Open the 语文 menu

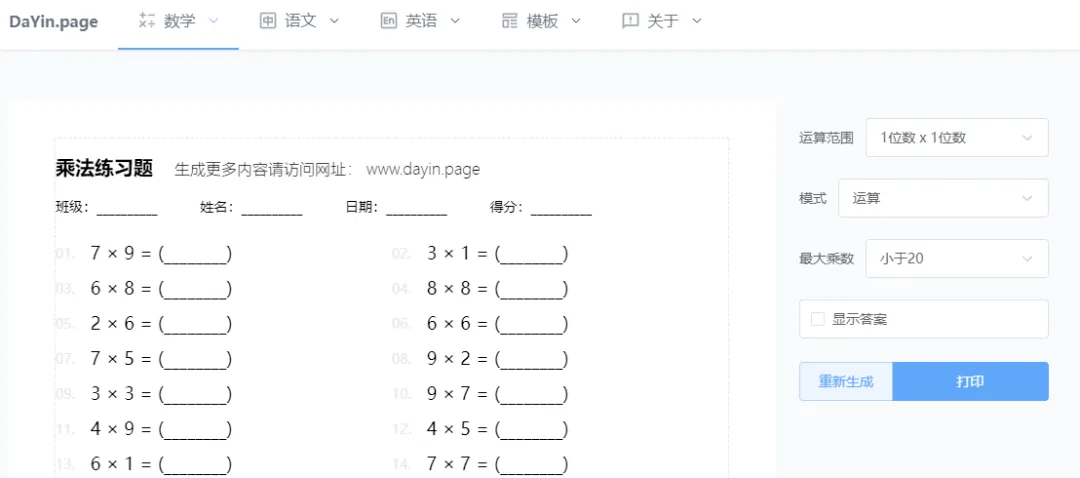[300, 21]
